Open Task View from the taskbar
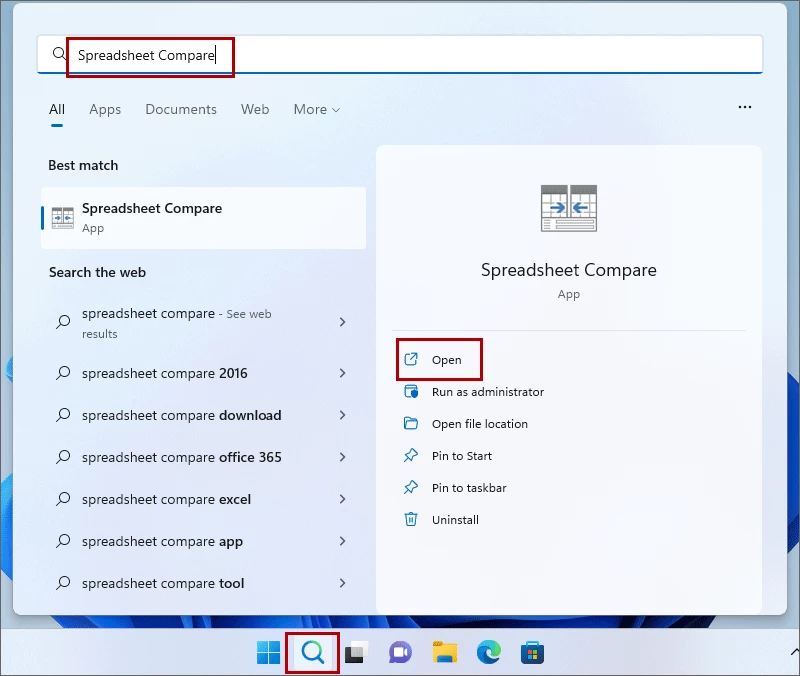800x676 pixels. pos(356,652)
